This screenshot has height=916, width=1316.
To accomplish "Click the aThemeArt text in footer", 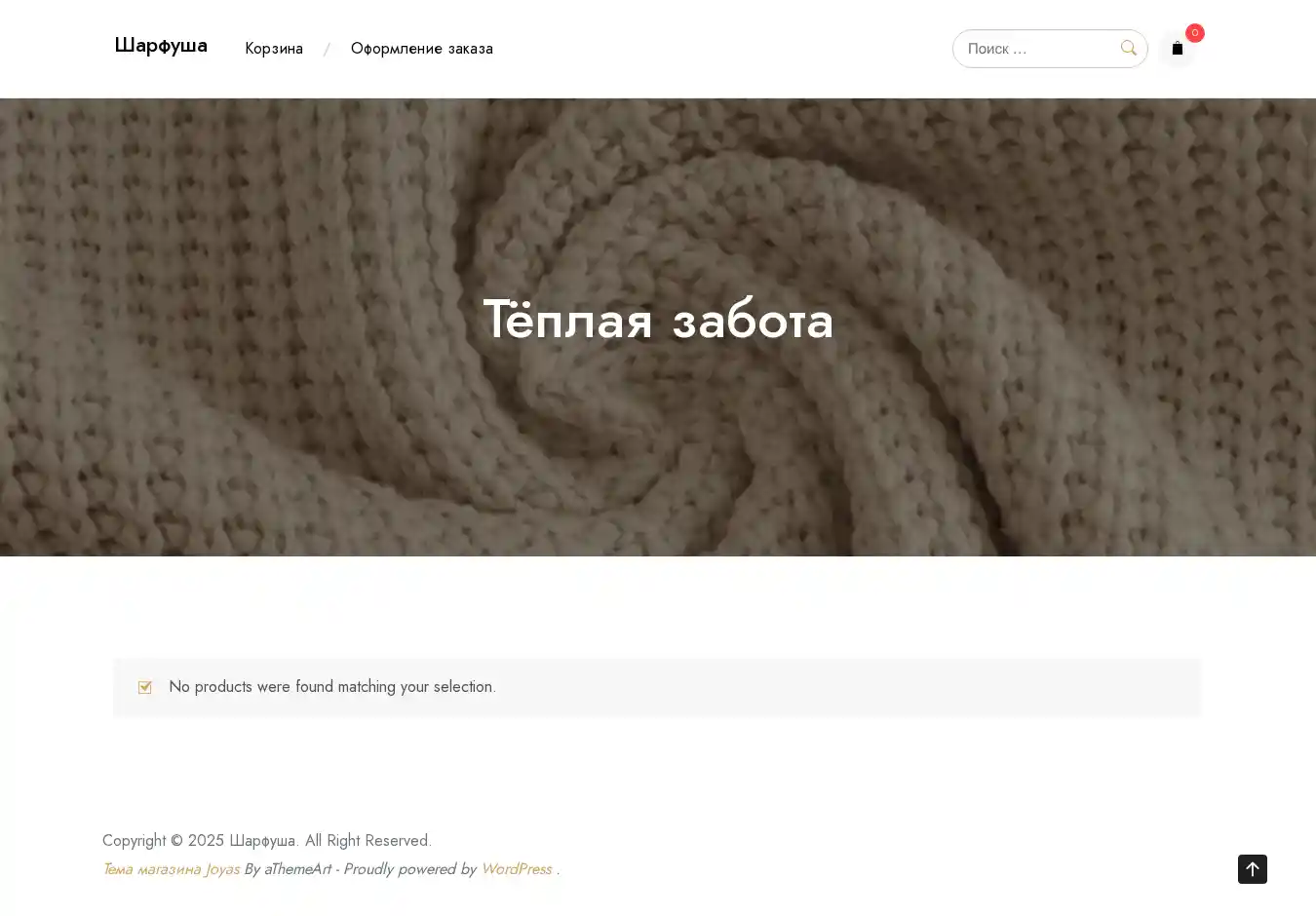I will click(x=297, y=869).
